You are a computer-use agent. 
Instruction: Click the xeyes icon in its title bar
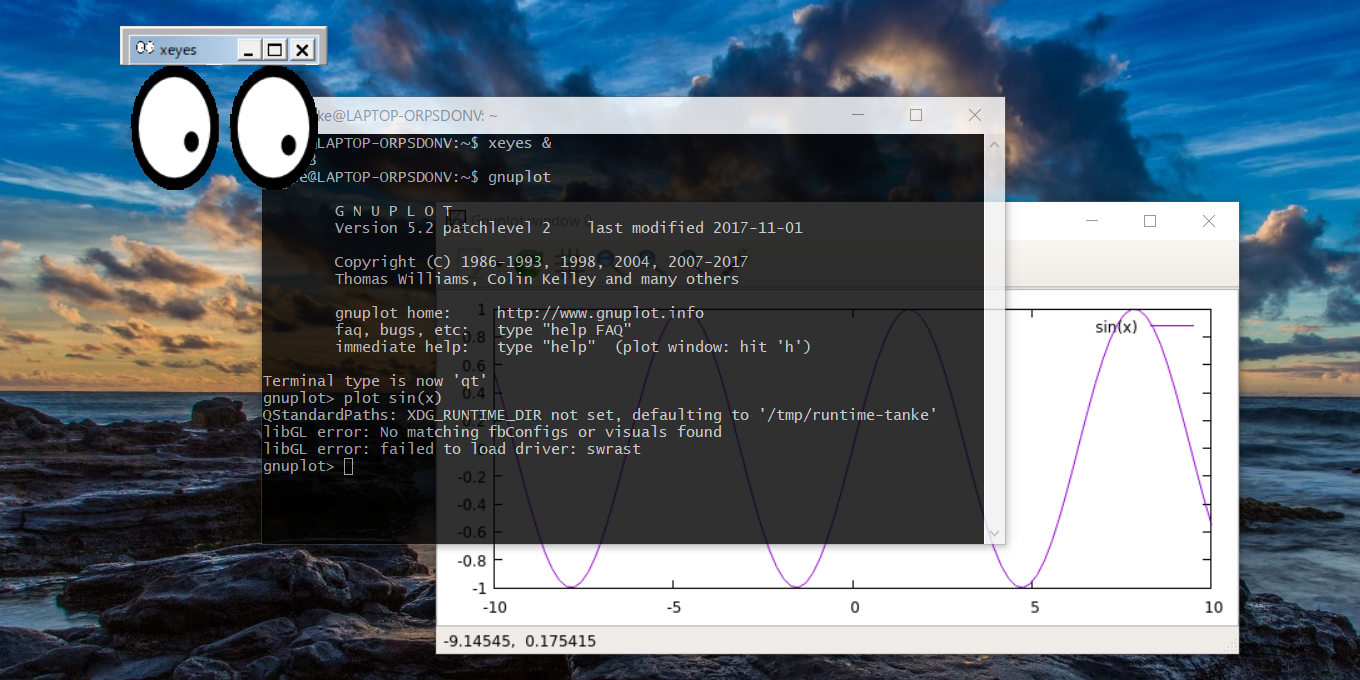[x=145, y=48]
